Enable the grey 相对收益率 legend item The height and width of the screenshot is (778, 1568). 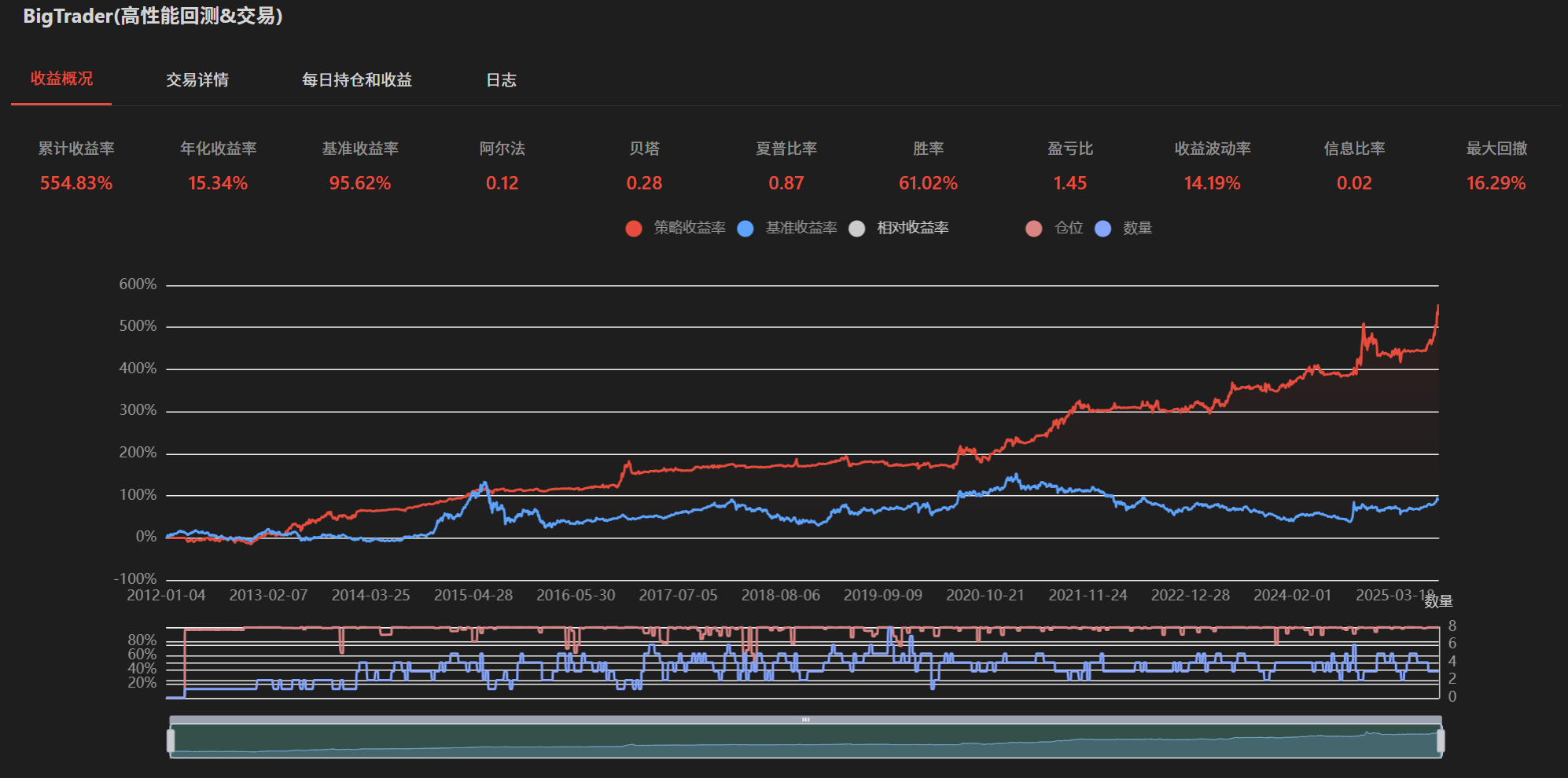tap(857, 229)
